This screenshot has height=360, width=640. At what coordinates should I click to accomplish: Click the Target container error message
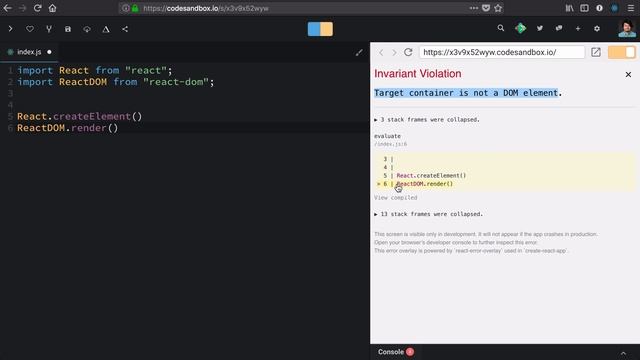coord(468,93)
